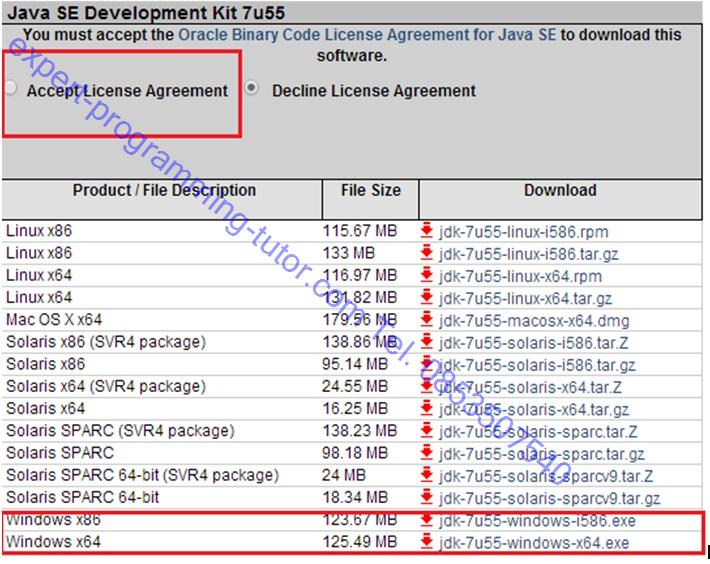
Task: Click the Mac OS X x64 description cell
Action: point(54,320)
